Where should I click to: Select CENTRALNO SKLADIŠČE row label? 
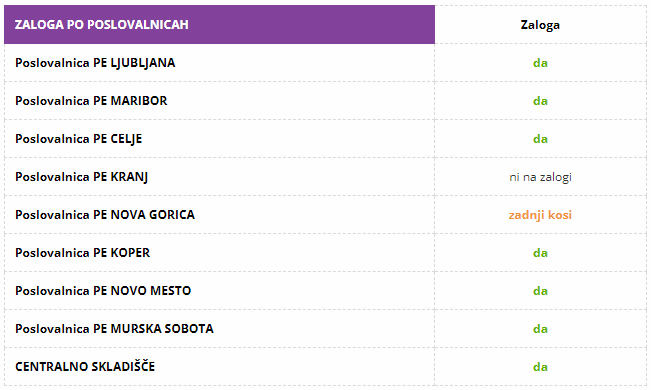coord(85,366)
